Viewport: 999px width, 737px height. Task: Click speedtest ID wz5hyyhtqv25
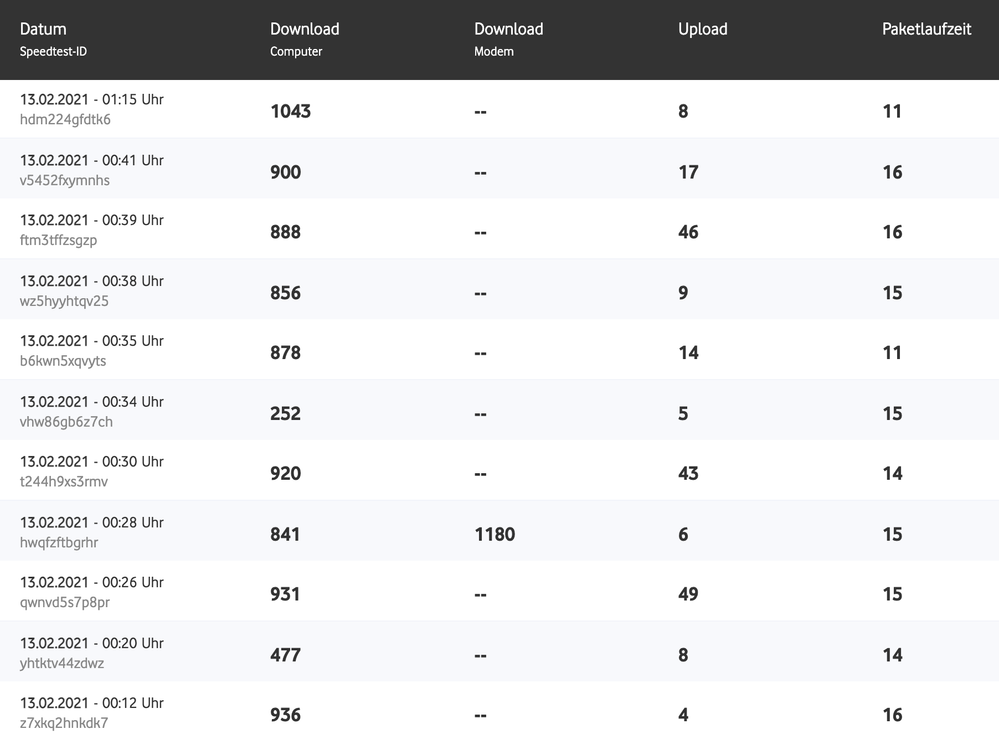pos(64,301)
